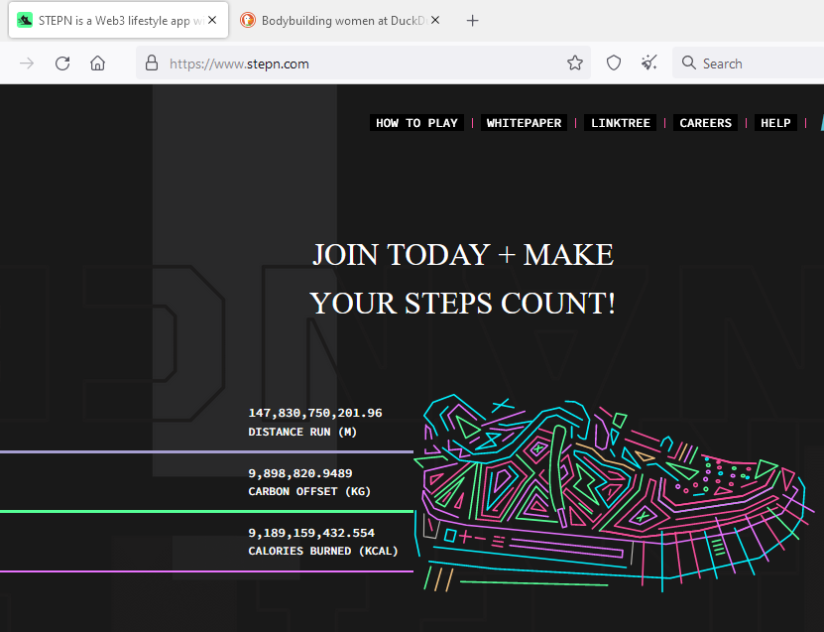Reload the page with the refresh icon

click(x=63, y=64)
